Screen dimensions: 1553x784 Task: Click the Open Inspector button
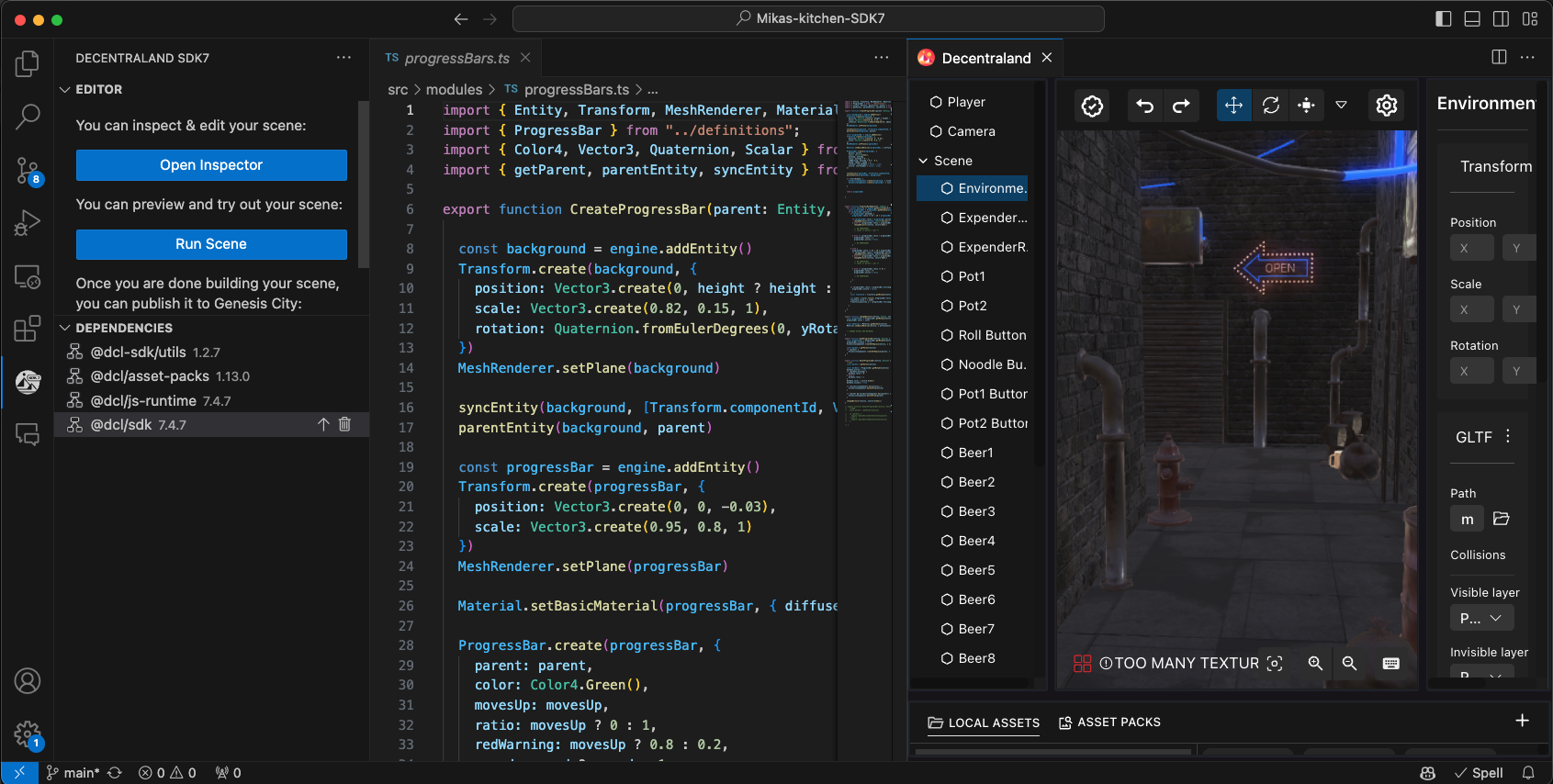[x=211, y=165]
